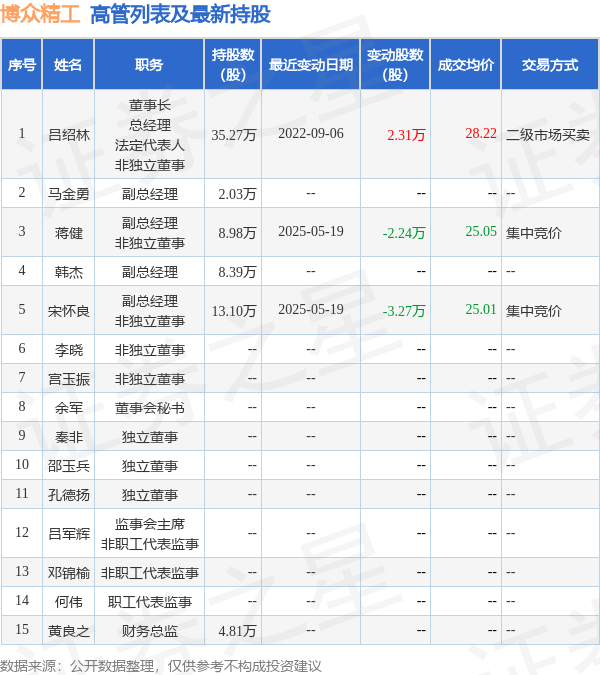The height and width of the screenshot is (675, 600).
Task: Click the 财务总监 position cell
Action: click(150, 631)
